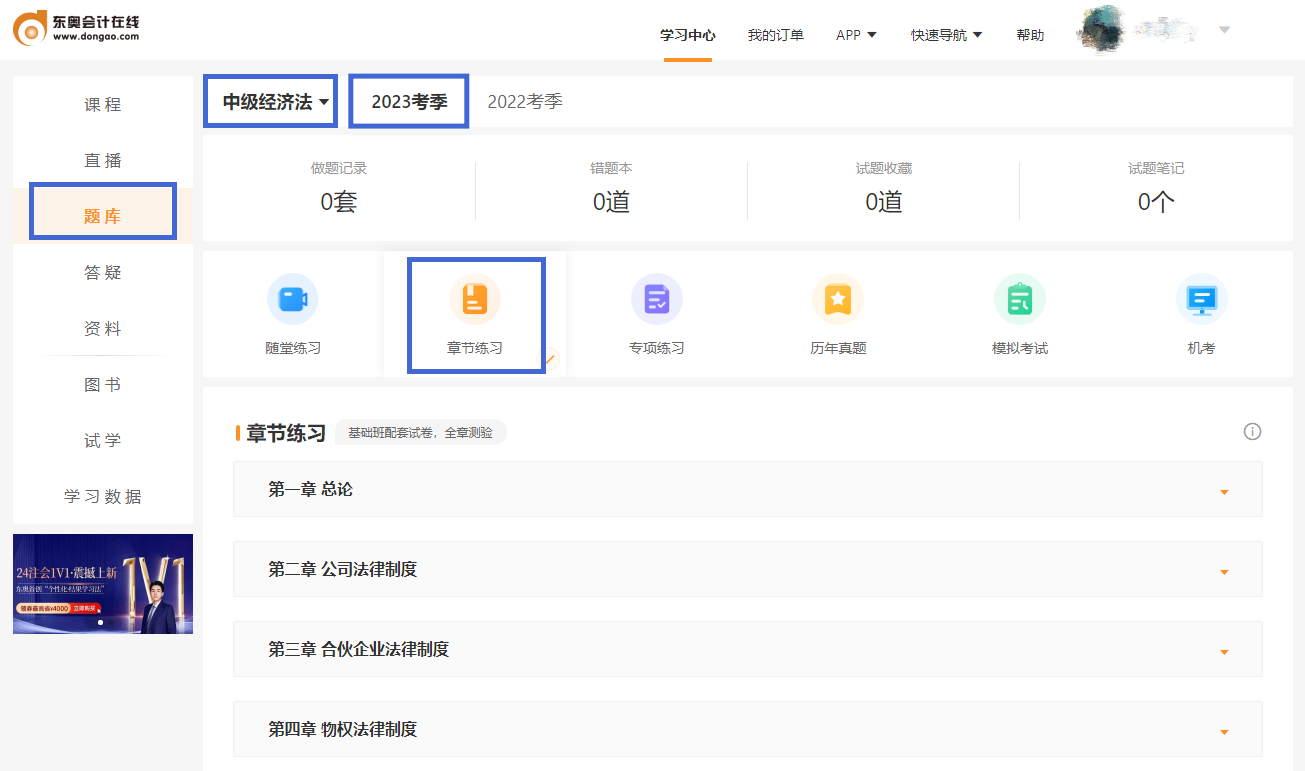Select the 专项练习 checklist icon
The height and width of the screenshot is (771, 1305).
pos(656,299)
